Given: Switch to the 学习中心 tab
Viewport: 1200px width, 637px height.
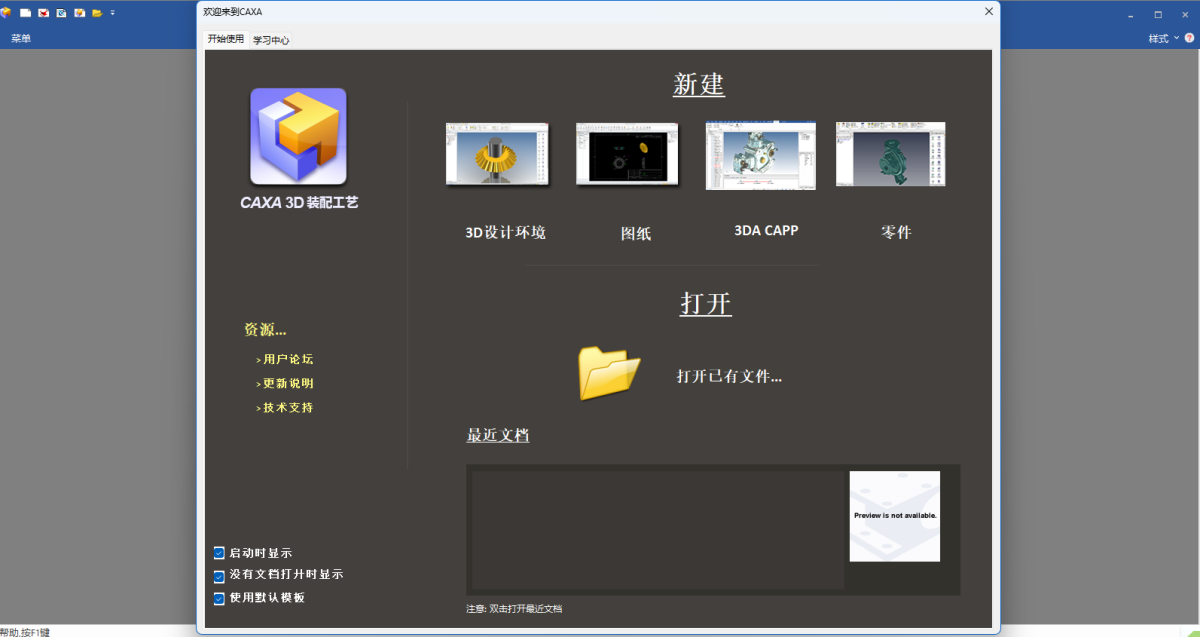Looking at the screenshot, I should 271,40.
